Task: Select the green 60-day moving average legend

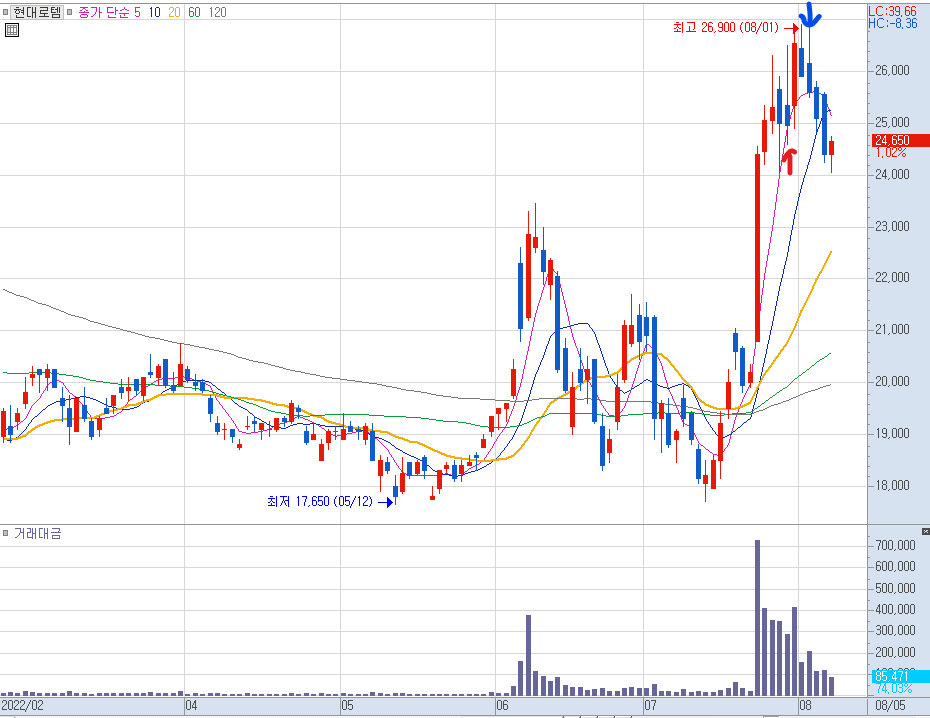Action: click(195, 12)
